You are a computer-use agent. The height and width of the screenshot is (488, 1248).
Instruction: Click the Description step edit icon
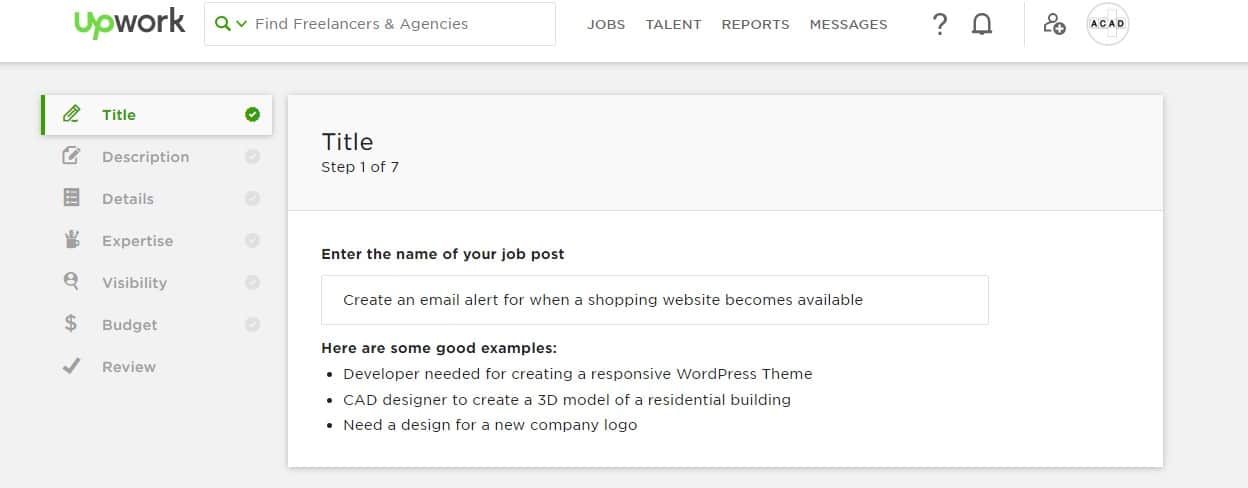click(x=71, y=156)
